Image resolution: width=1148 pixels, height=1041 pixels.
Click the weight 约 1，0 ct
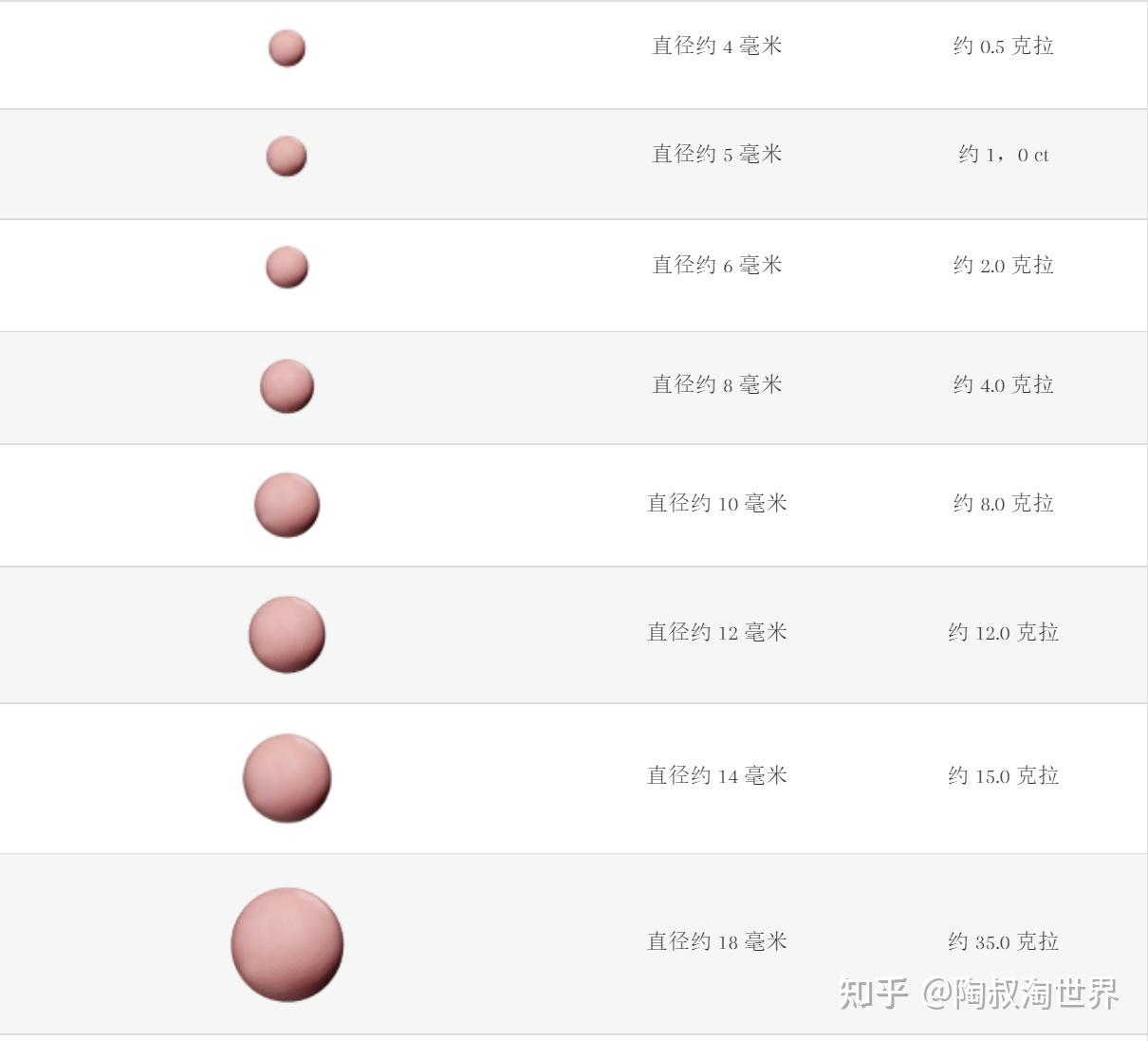point(1004,155)
